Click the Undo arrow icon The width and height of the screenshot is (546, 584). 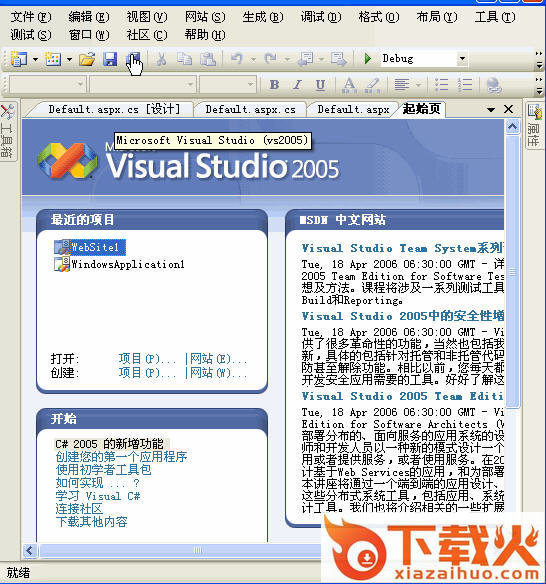click(x=237, y=59)
